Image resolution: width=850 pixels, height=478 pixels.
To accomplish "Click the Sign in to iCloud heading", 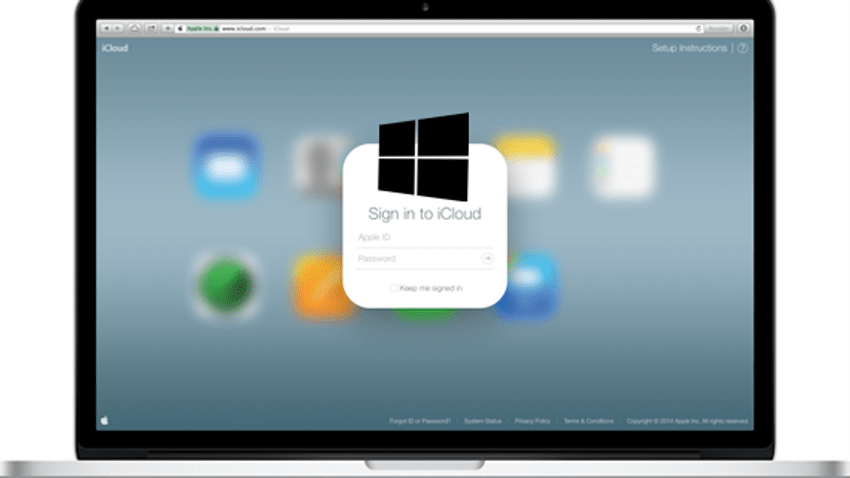I will point(424,214).
